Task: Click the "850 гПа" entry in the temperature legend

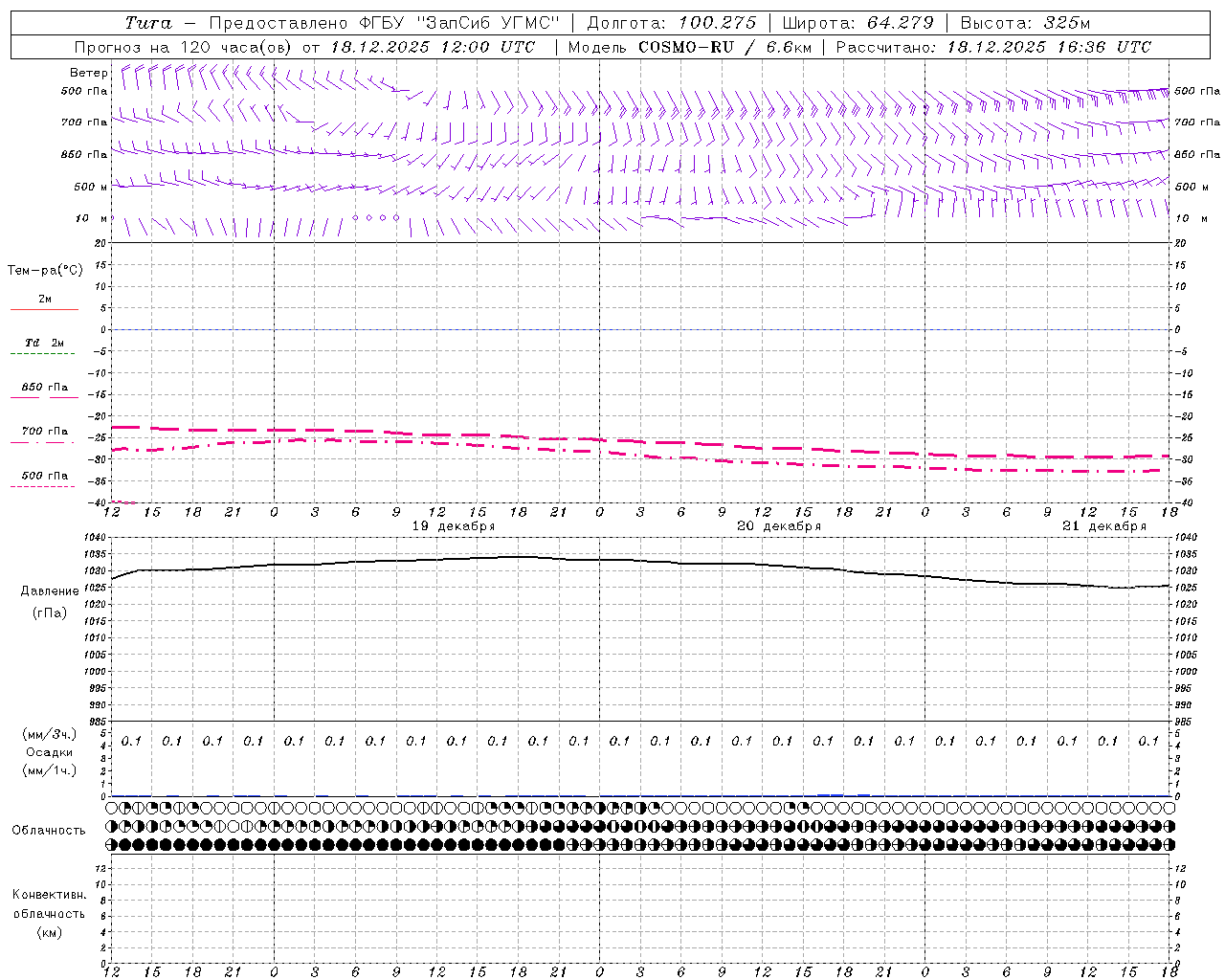Action: coord(44,388)
